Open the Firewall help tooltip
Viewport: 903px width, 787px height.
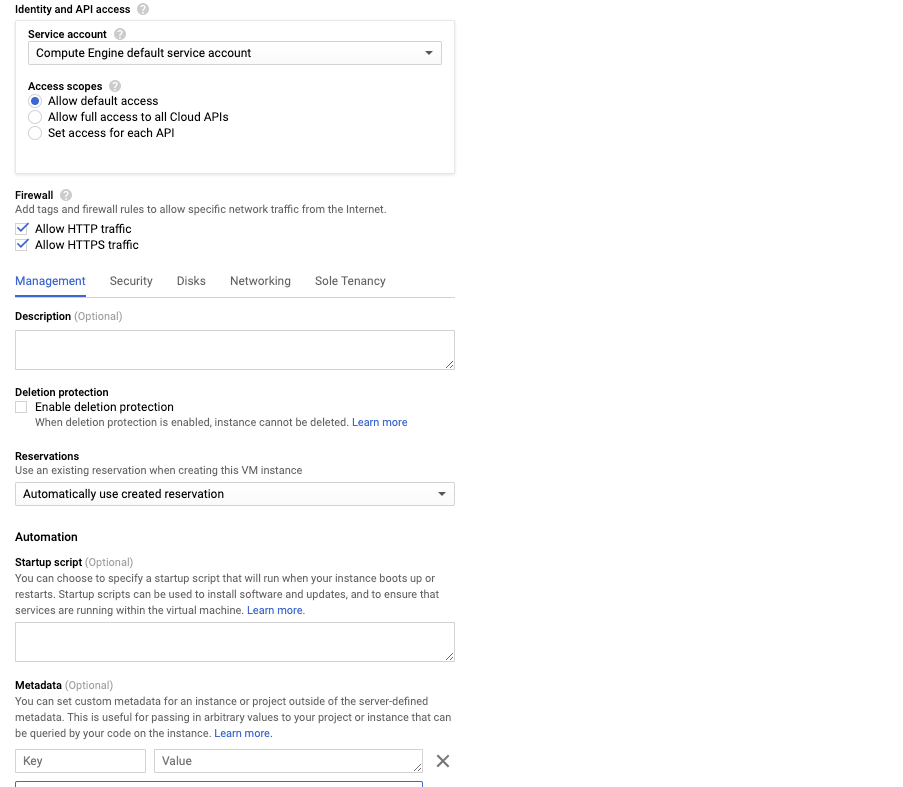65,195
